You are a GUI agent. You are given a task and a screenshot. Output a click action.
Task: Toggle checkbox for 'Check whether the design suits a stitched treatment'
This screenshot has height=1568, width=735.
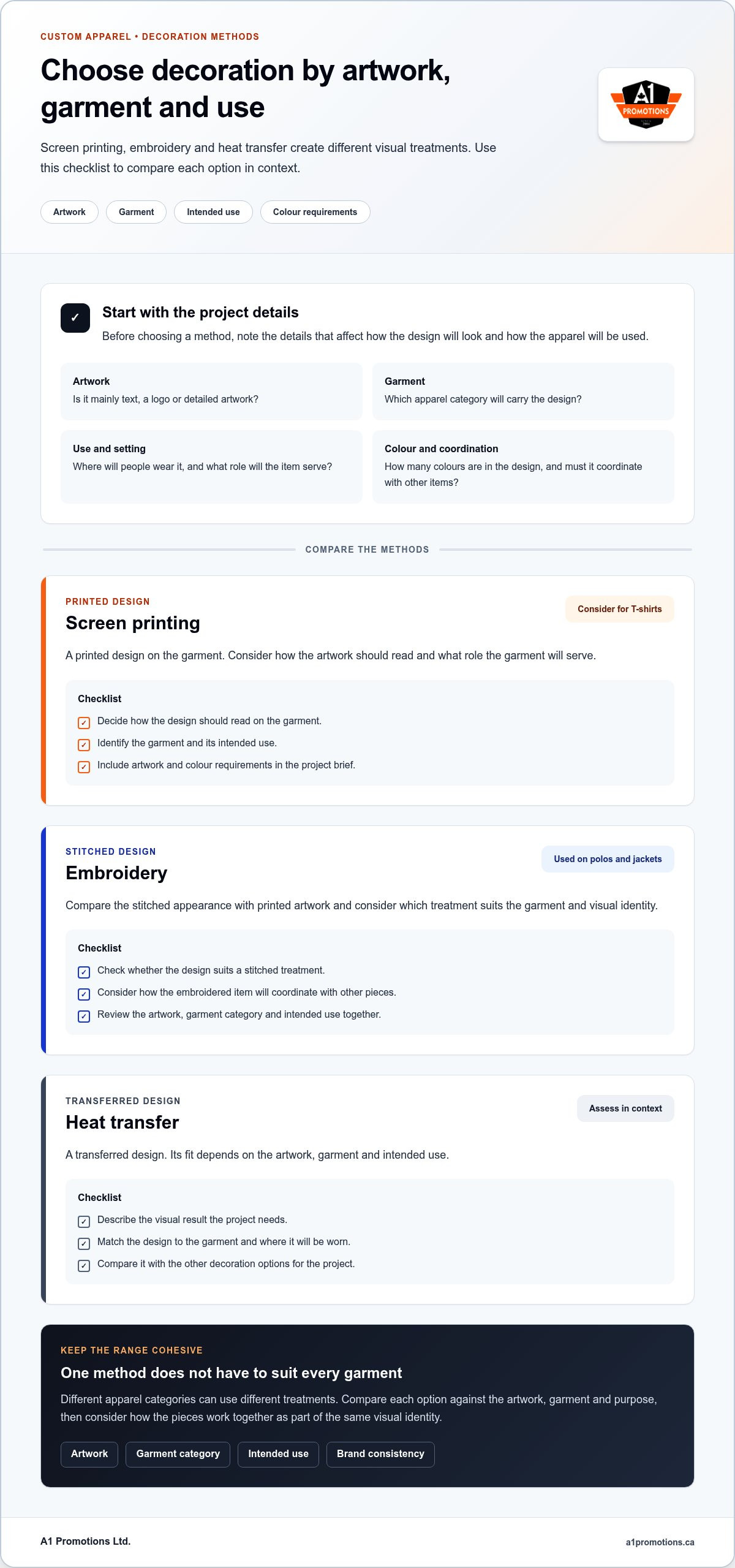(x=84, y=972)
